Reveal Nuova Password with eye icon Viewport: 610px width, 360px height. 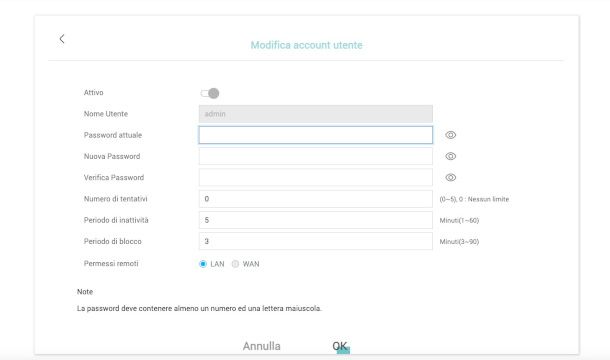tap(450, 156)
